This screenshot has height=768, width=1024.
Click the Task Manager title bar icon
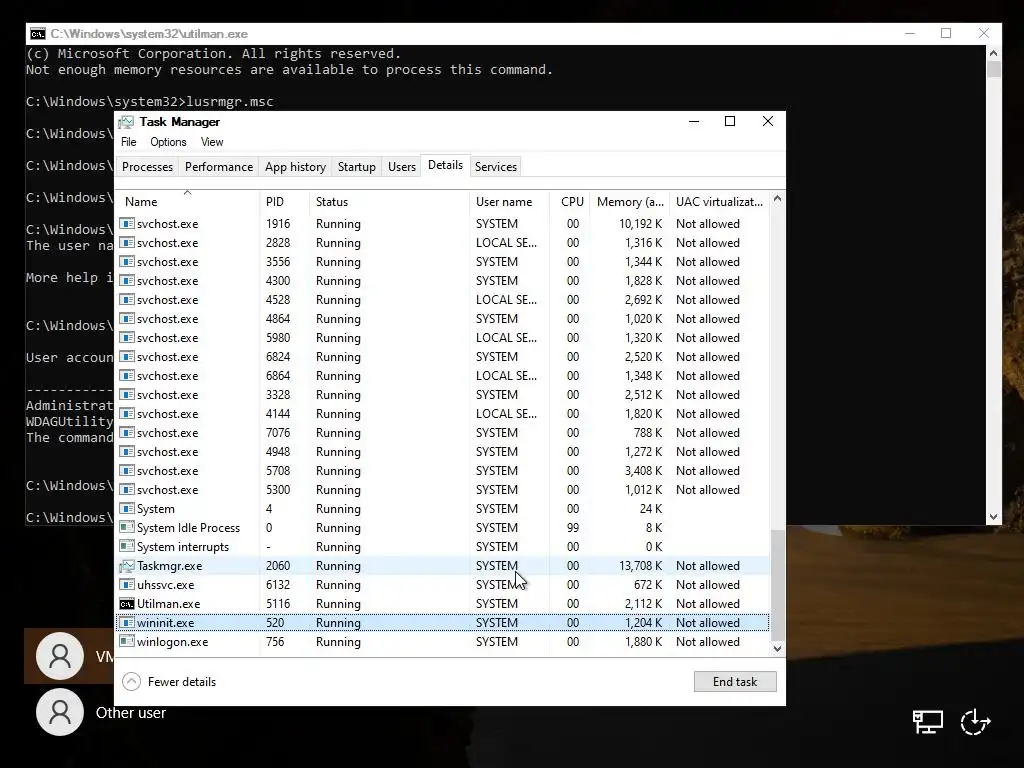tap(126, 122)
